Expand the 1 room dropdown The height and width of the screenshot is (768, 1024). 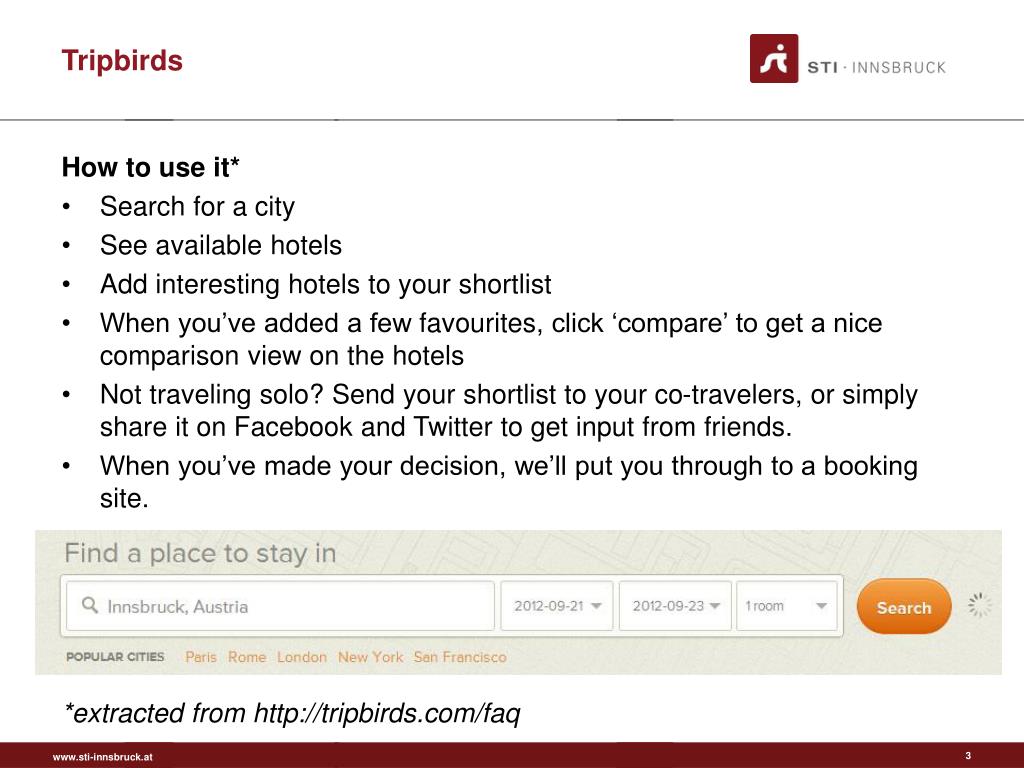[786, 606]
